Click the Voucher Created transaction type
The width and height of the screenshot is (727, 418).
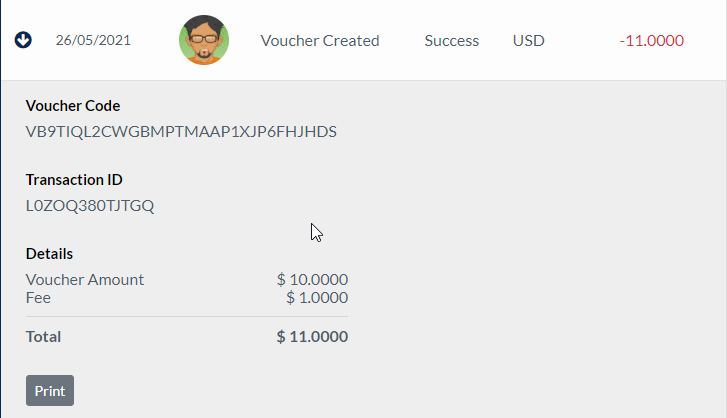[320, 41]
